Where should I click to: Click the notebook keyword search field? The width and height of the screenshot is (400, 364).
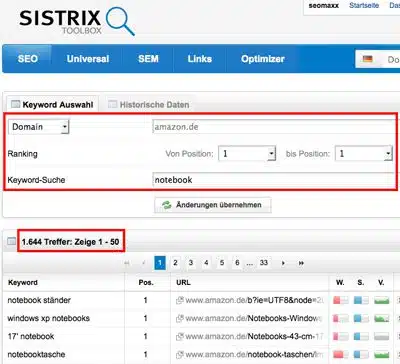274,180
